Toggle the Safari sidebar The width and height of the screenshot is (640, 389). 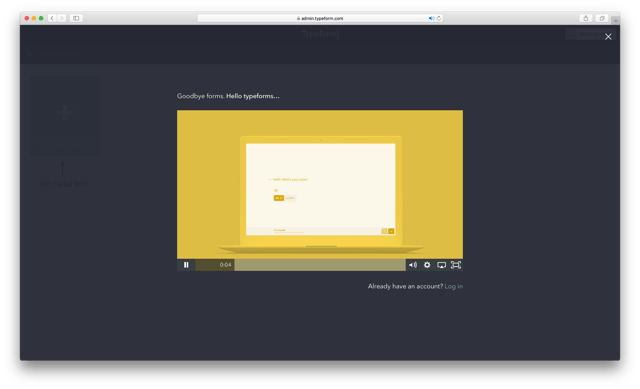[76, 18]
